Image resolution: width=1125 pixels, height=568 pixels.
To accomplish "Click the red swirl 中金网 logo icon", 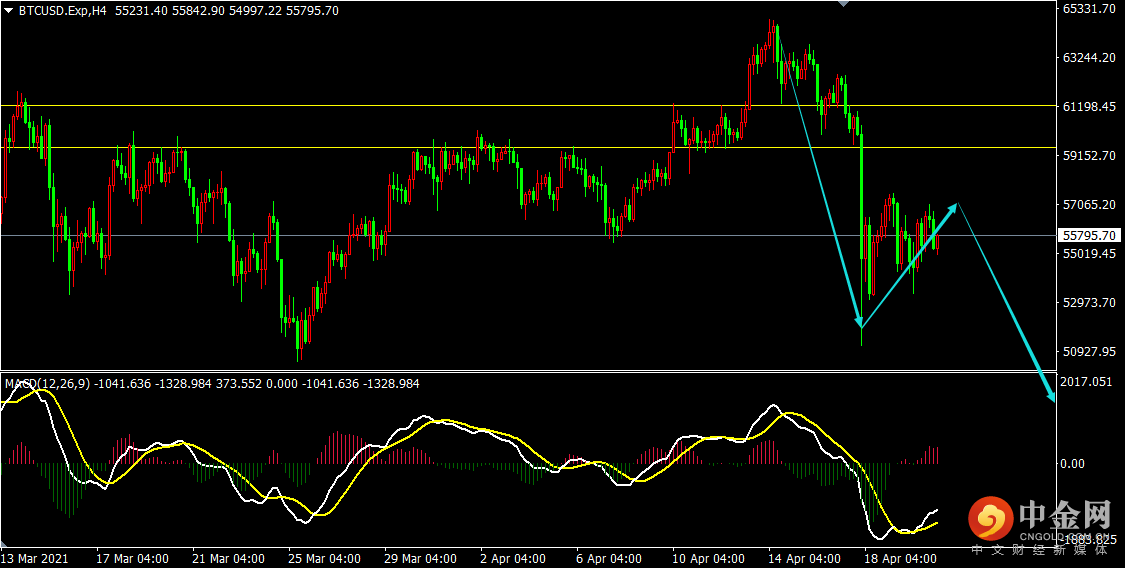I will [990, 519].
